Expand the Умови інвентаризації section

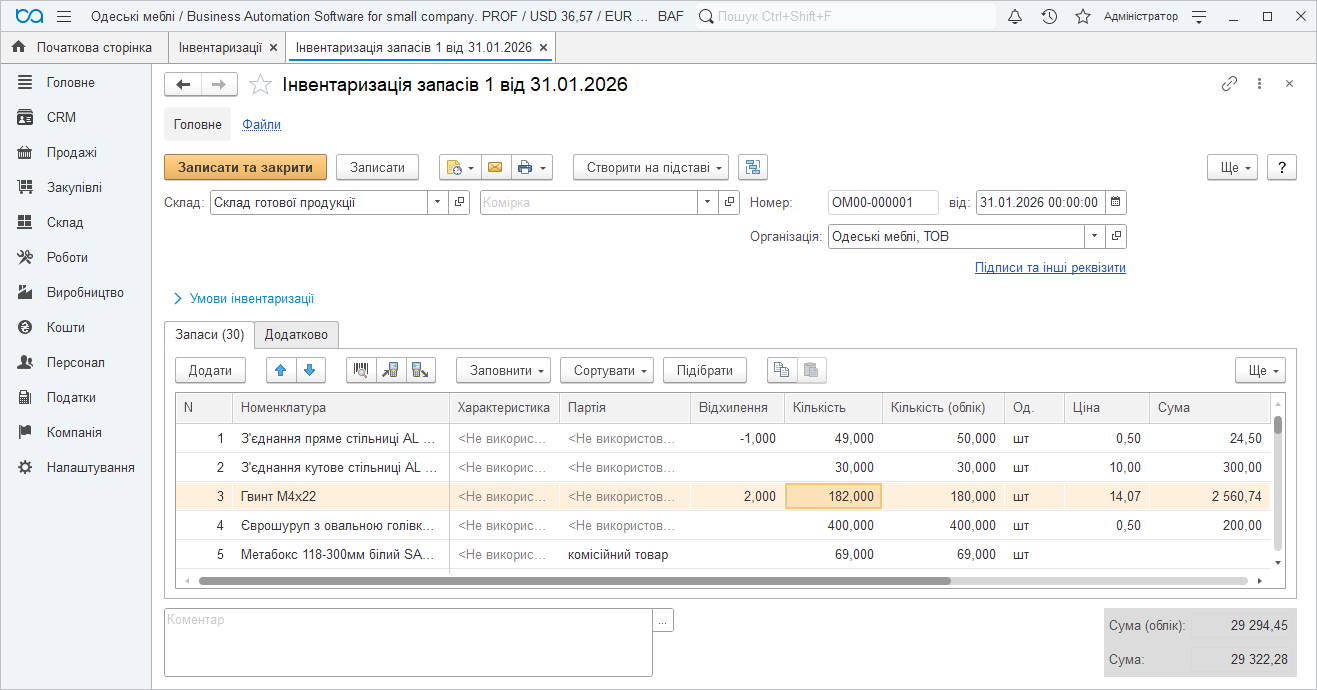244,299
